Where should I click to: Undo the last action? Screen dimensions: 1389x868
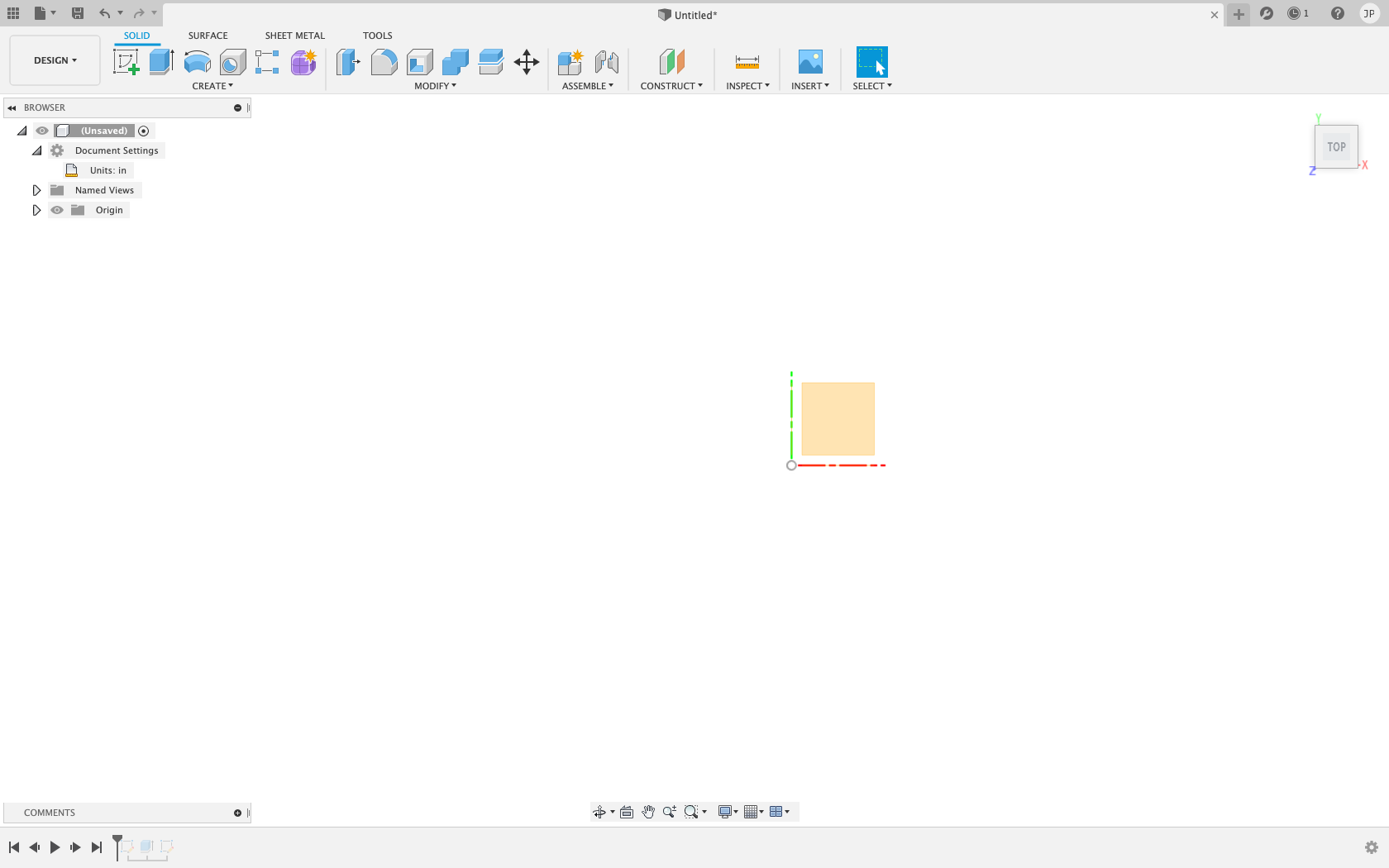(104, 13)
